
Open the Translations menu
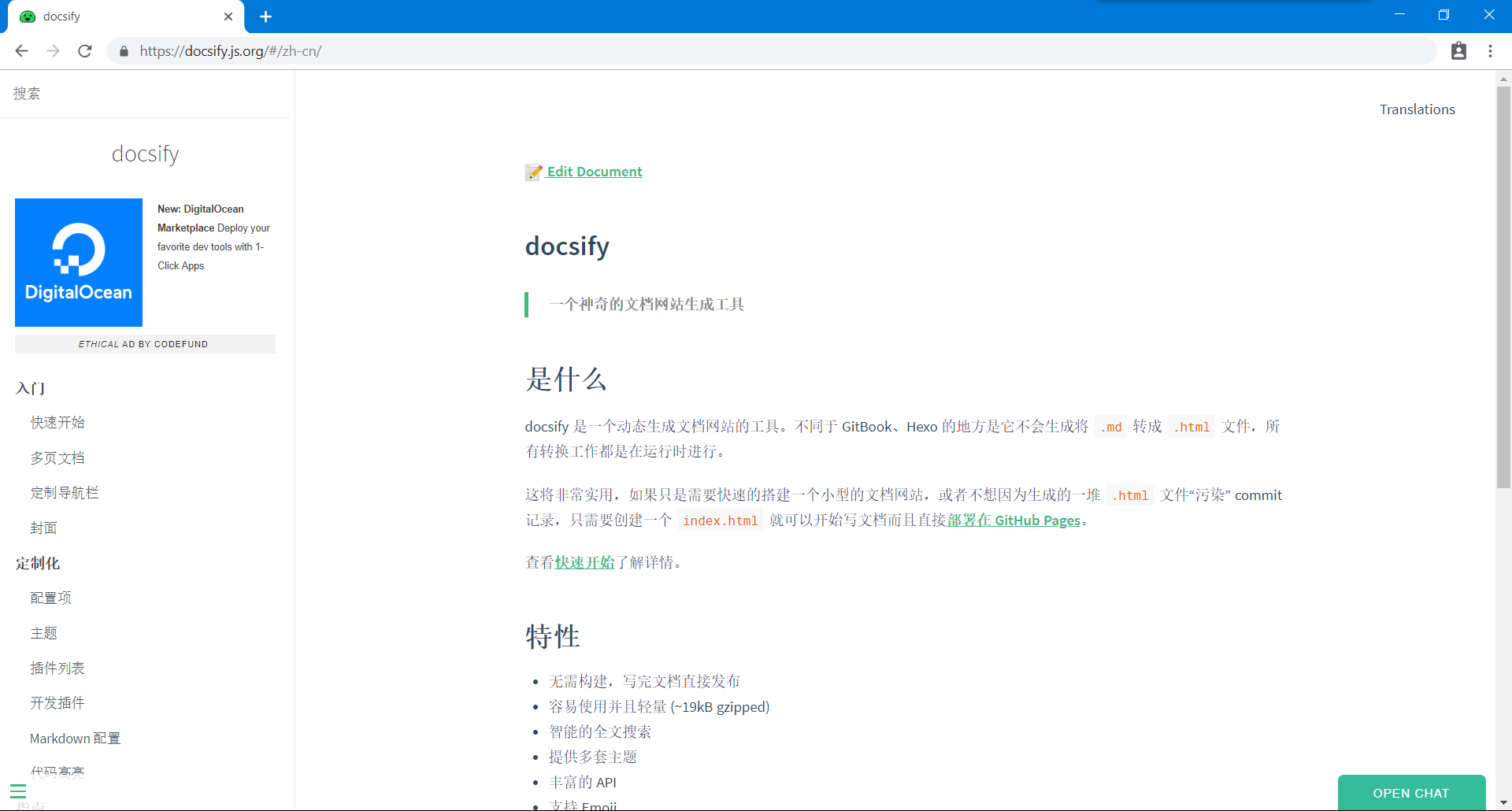[1417, 109]
